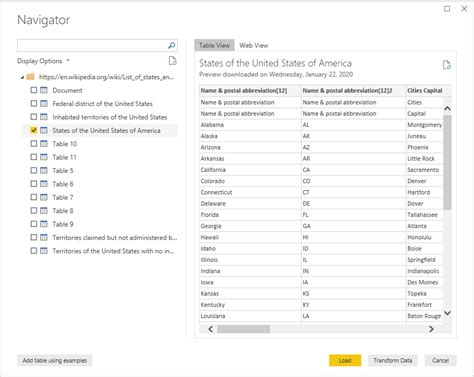Click the scroll left arrow in preview
The image size is (474, 377).
click(210, 329)
